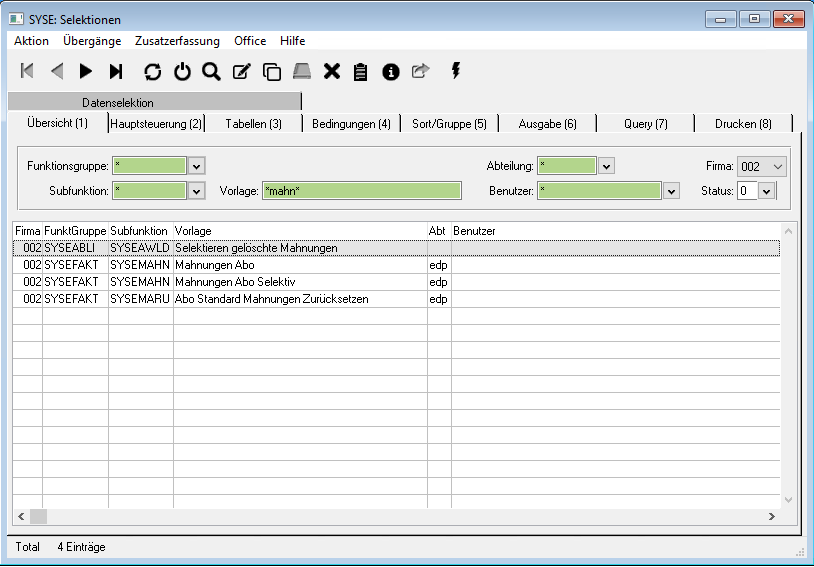Click the power icon in toolbar

click(182, 71)
